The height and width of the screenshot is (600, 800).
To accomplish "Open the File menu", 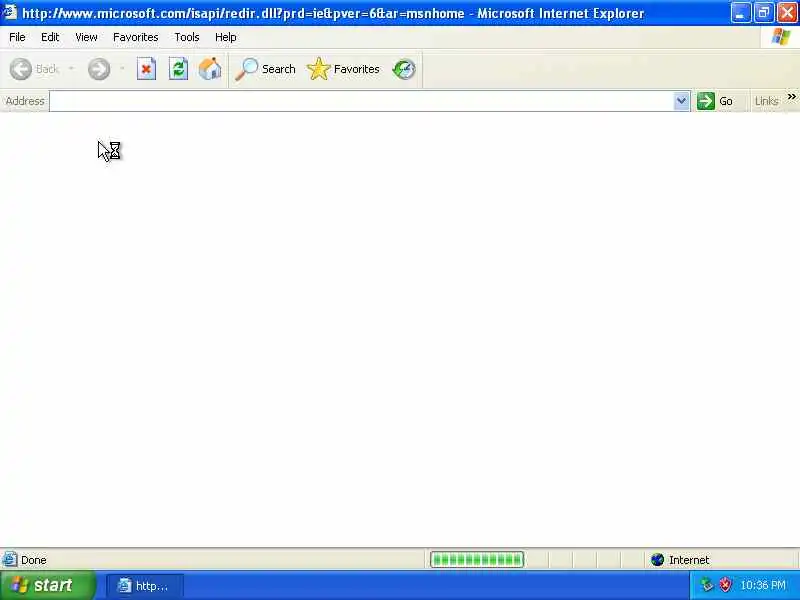I will point(17,37).
